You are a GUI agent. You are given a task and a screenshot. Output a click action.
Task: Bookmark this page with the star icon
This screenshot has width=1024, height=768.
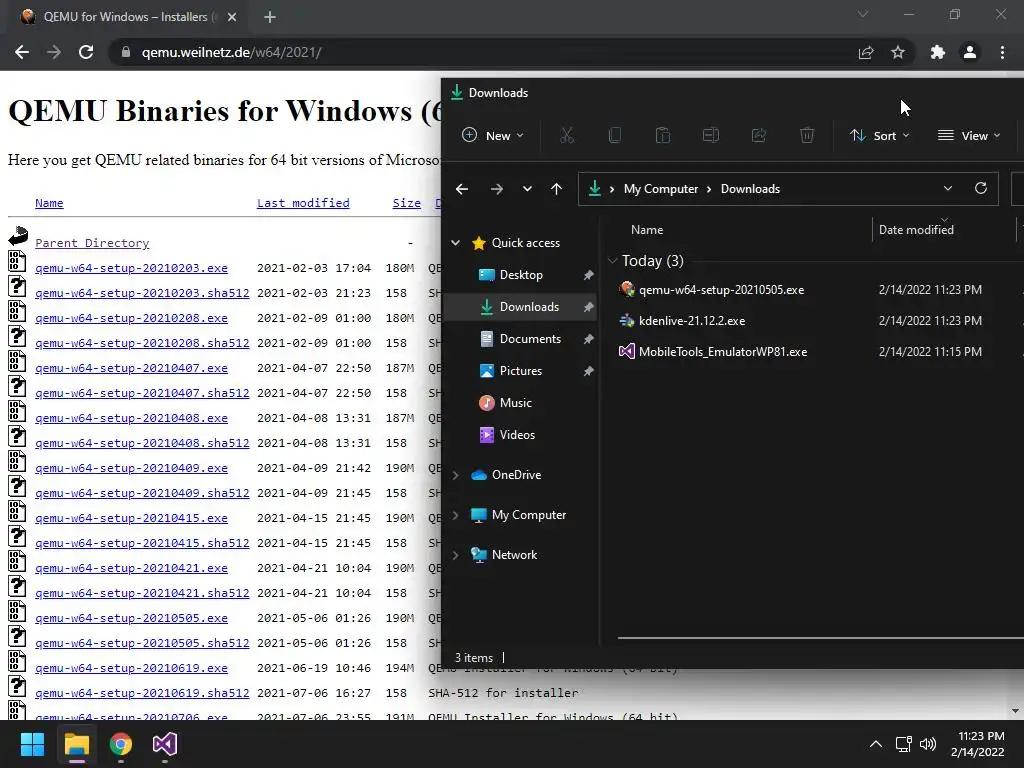[x=898, y=52]
